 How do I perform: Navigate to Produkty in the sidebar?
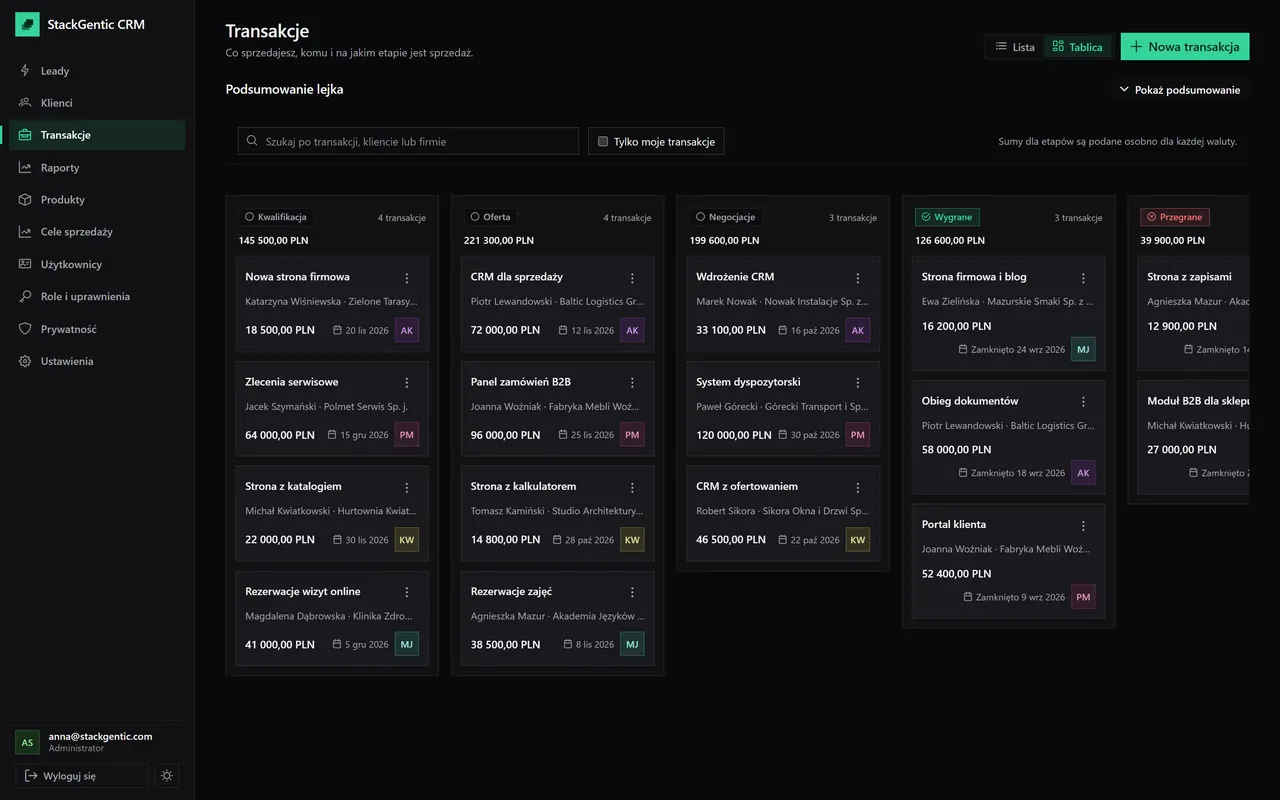[97, 200]
